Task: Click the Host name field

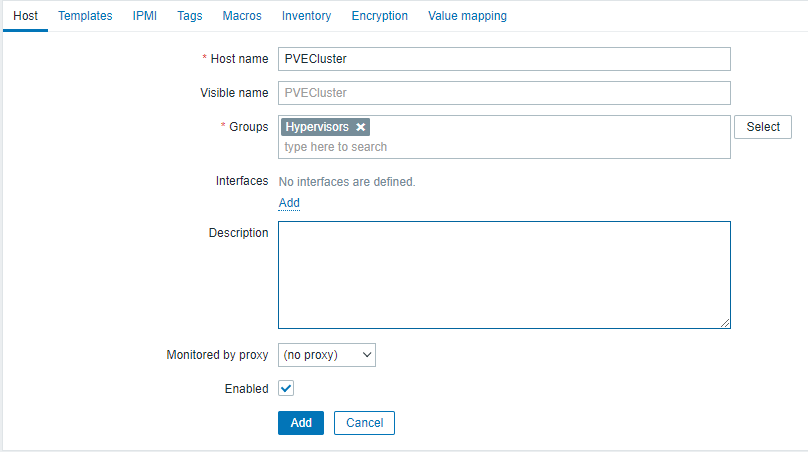Action: click(x=504, y=59)
